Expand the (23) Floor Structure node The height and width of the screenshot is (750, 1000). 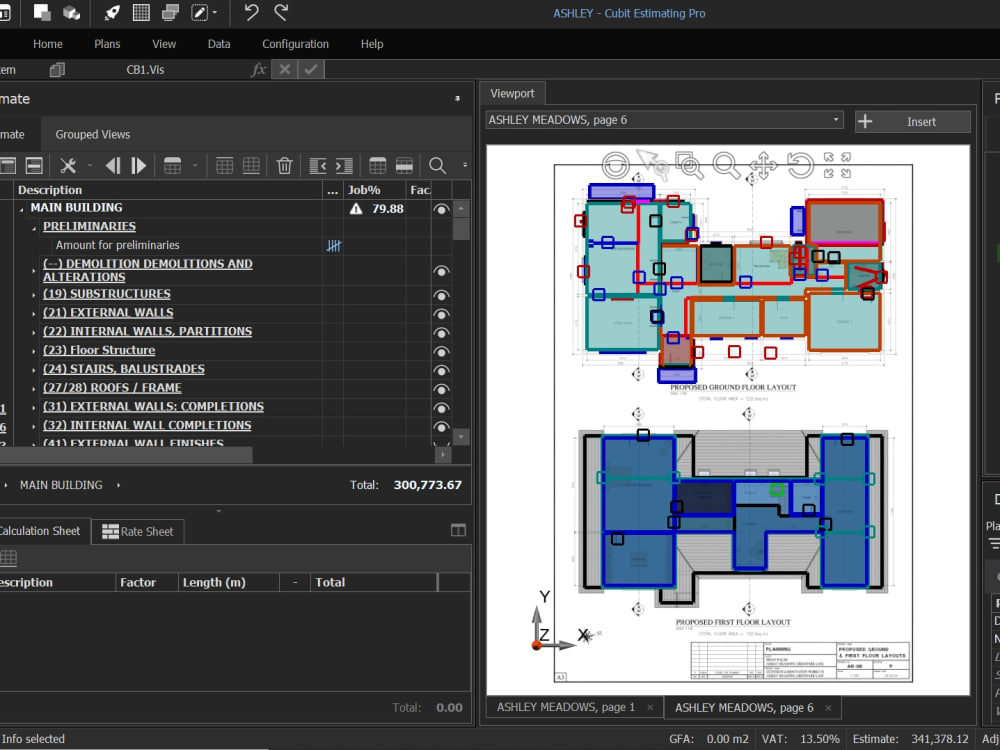(x=34, y=351)
